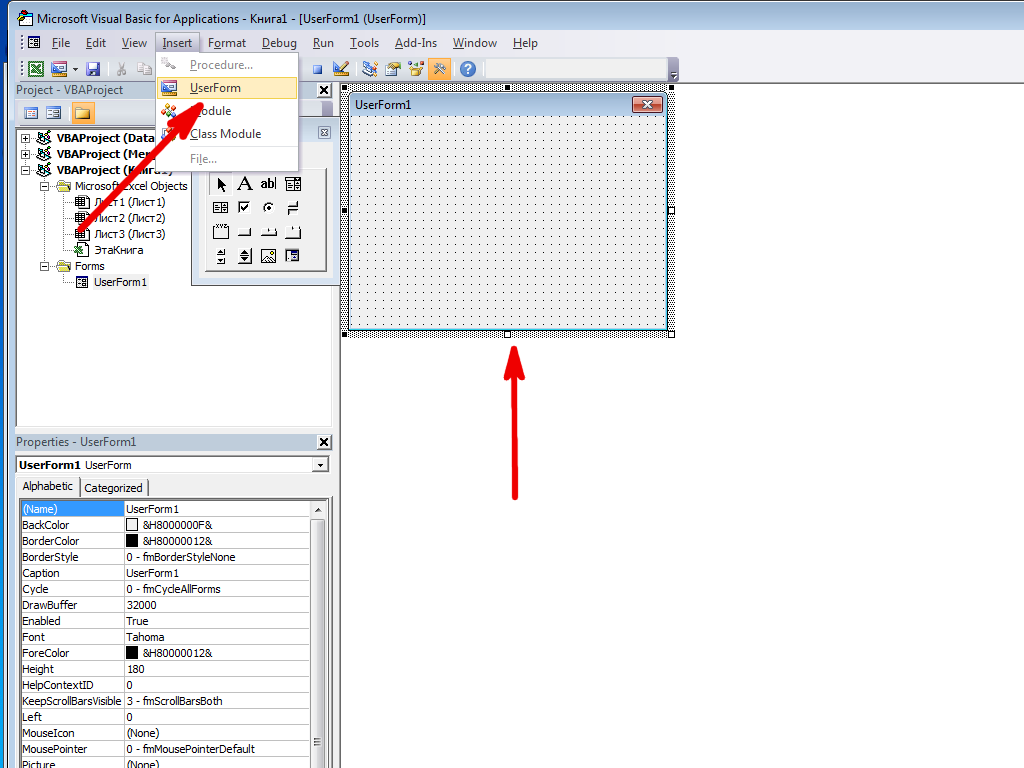Expand the VBAProject (Data…) tree node
Image resolution: width=1024 pixels, height=768 pixels.
(25, 138)
